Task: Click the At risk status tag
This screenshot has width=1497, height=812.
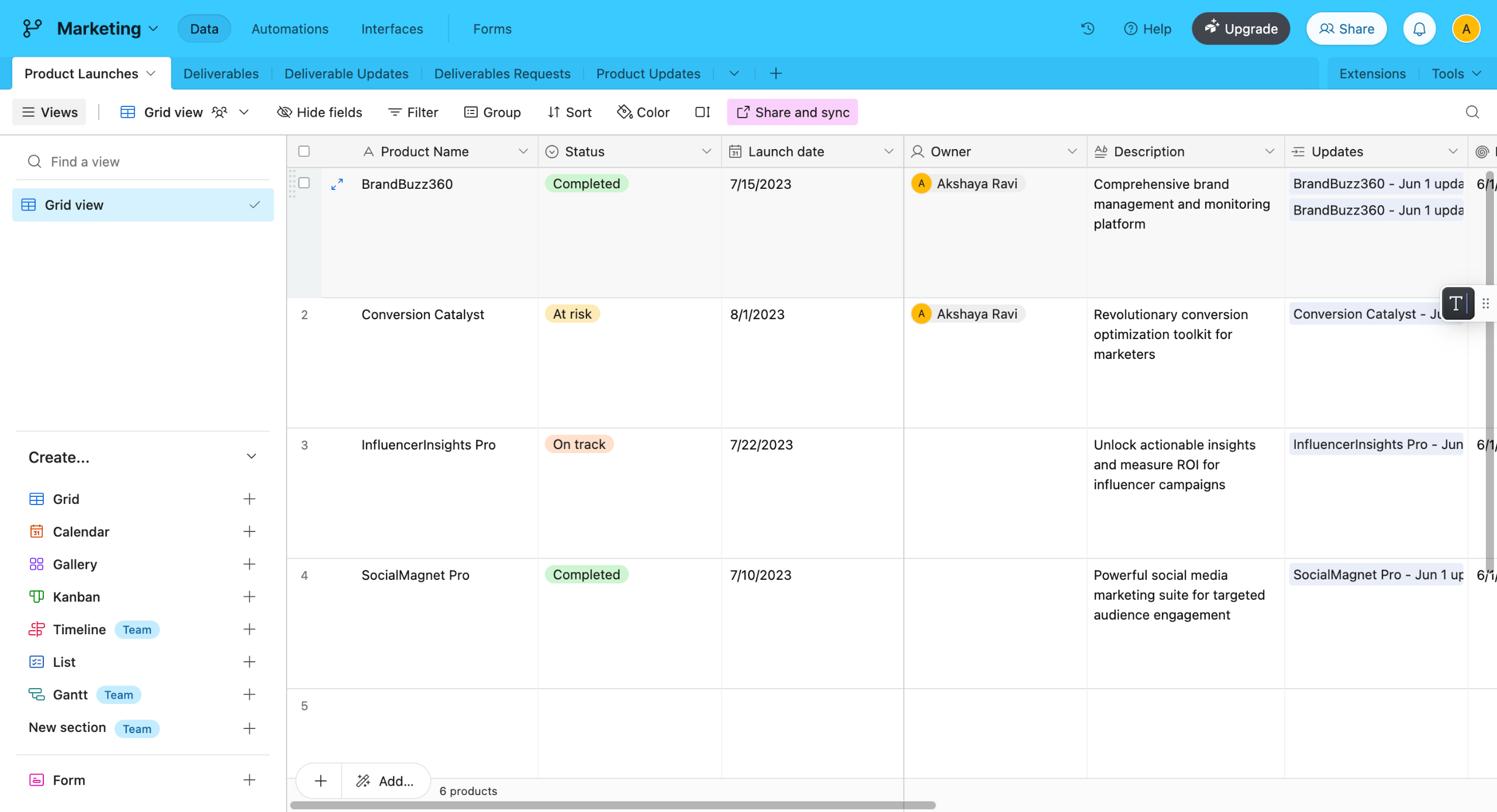Action: click(572, 314)
